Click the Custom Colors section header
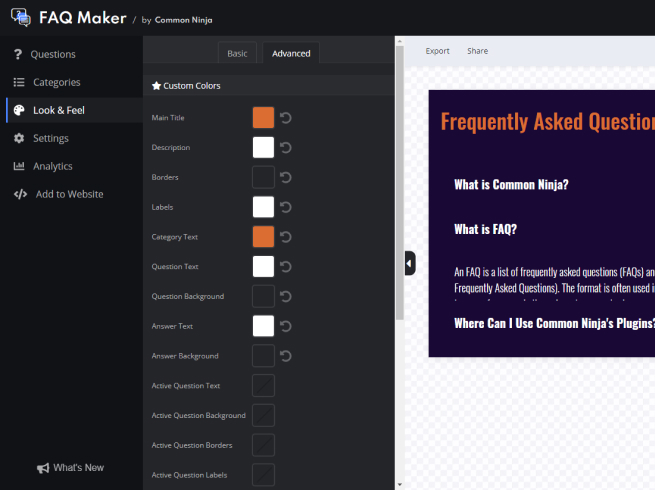This screenshot has height=490, width=655. point(269,86)
